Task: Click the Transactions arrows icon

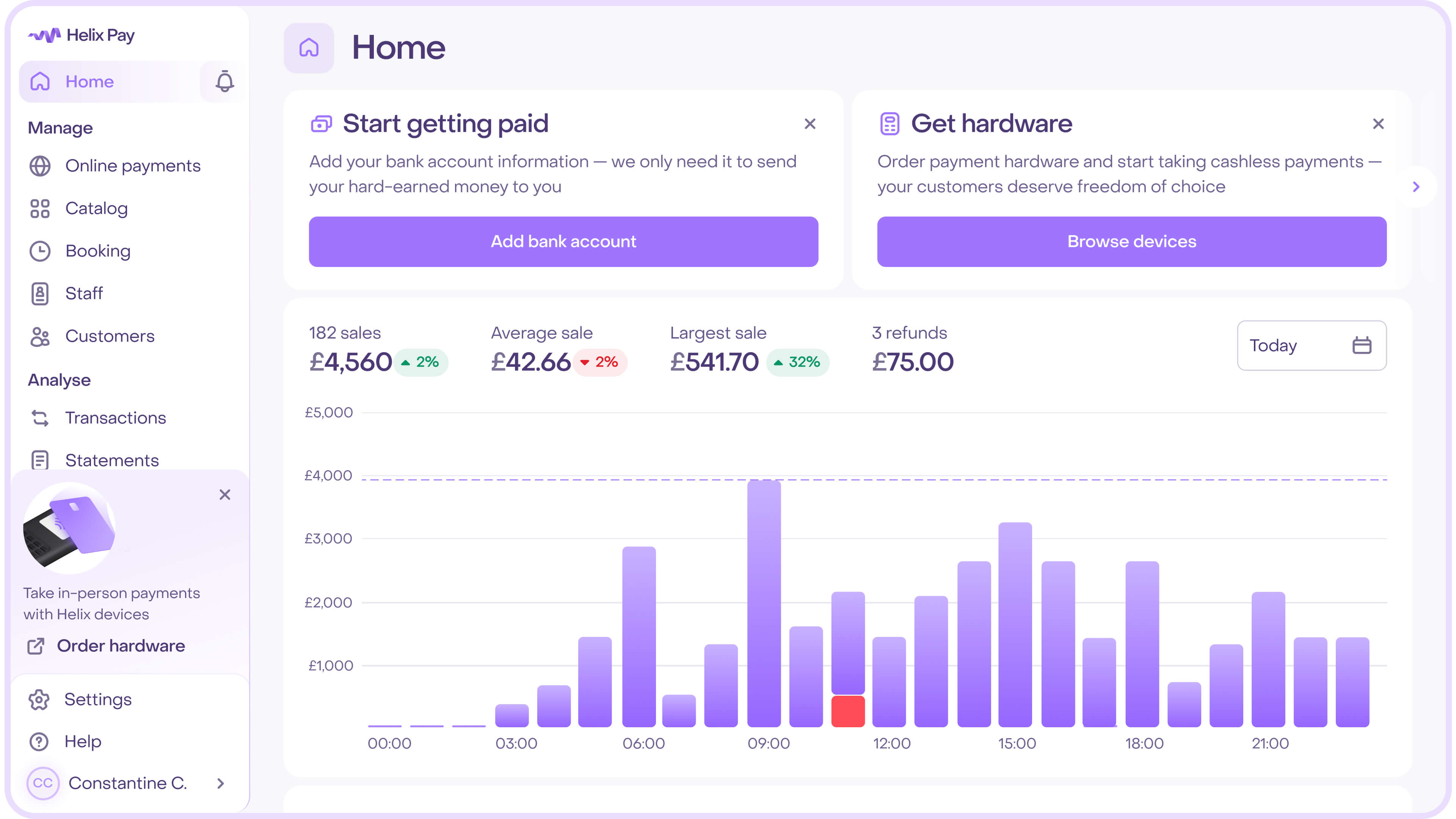Action: click(39, 418)
